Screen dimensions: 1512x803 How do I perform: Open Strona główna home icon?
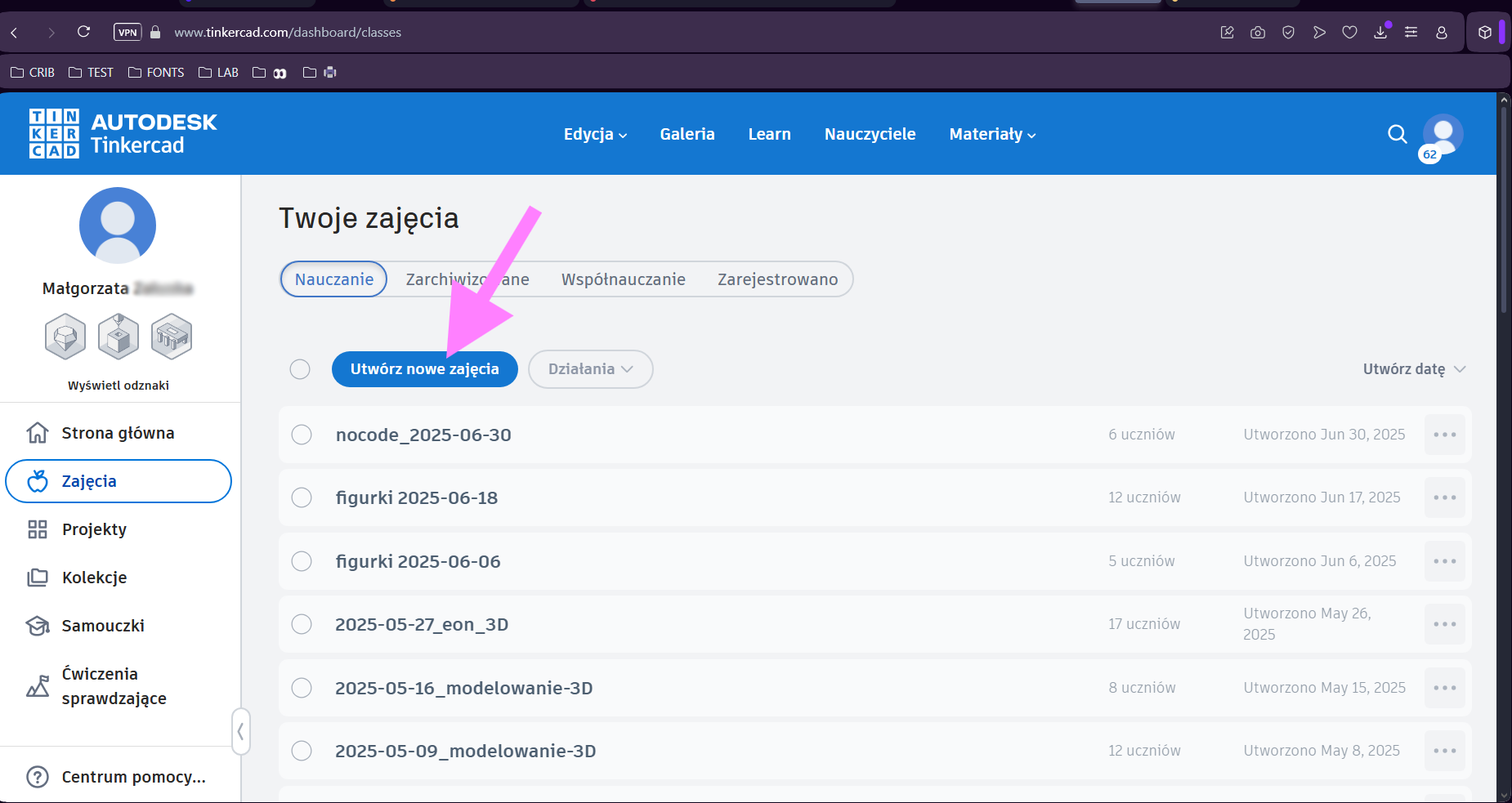click(38, 433)
